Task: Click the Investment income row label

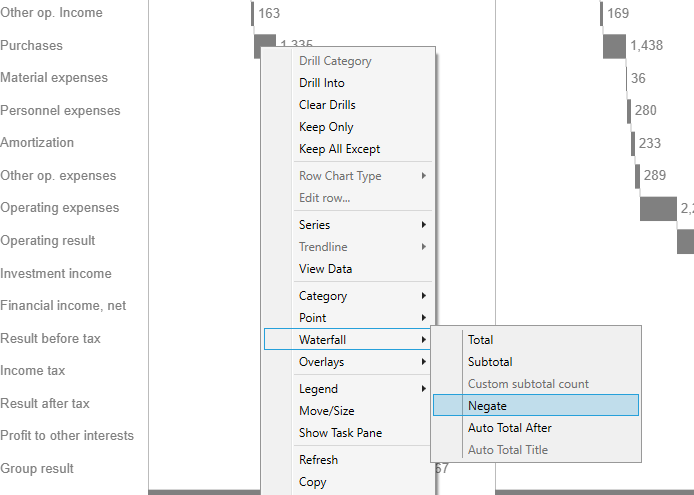Action: [x=56, y=274]
